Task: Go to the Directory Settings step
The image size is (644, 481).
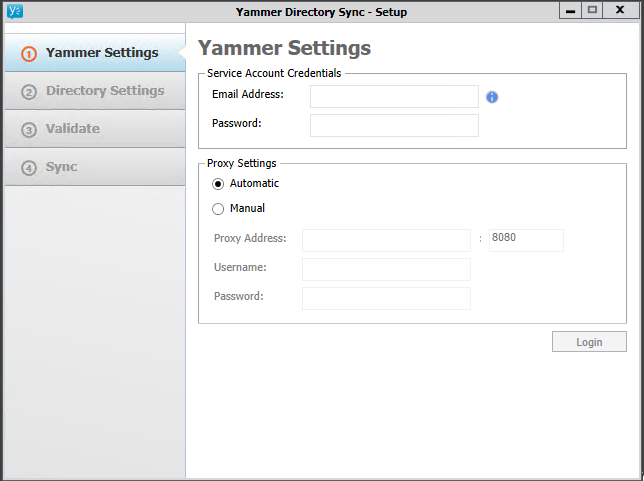Action: (104, 91)
